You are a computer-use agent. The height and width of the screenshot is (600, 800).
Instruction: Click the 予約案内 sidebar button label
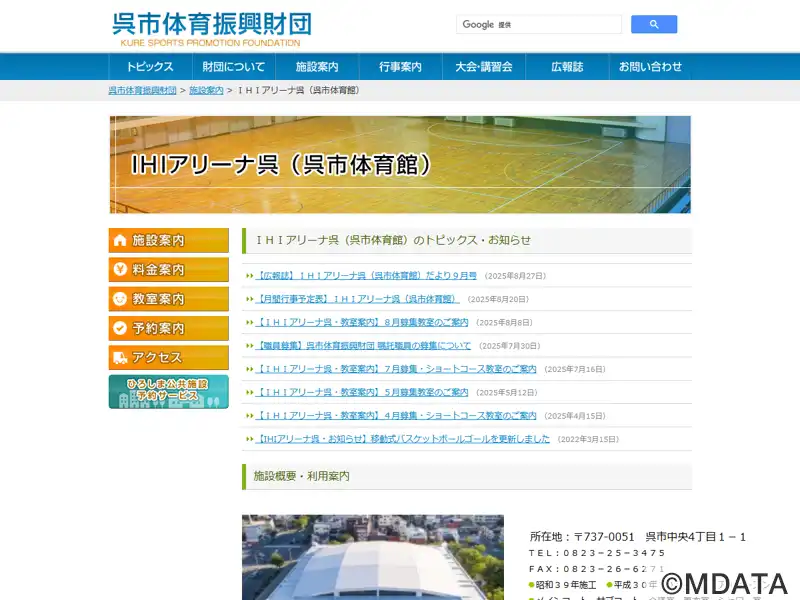[158, 328]
